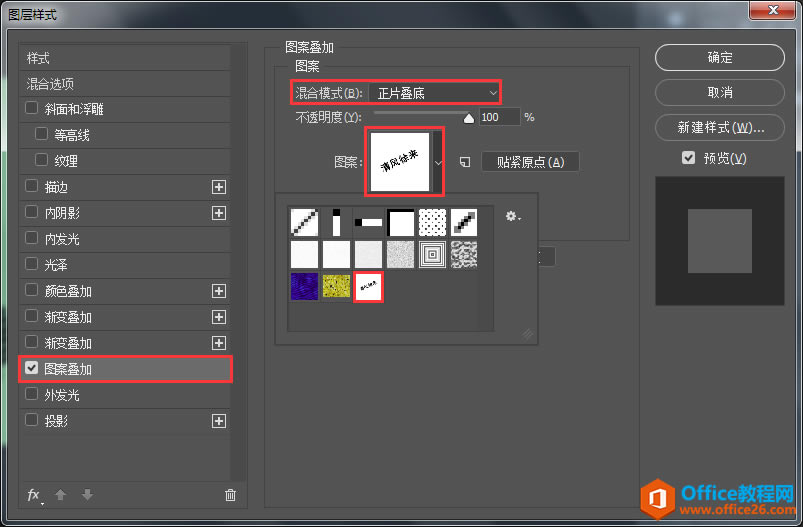Open the fx add-style menu
Screen dimensions: 803x527
pos(34,495)
